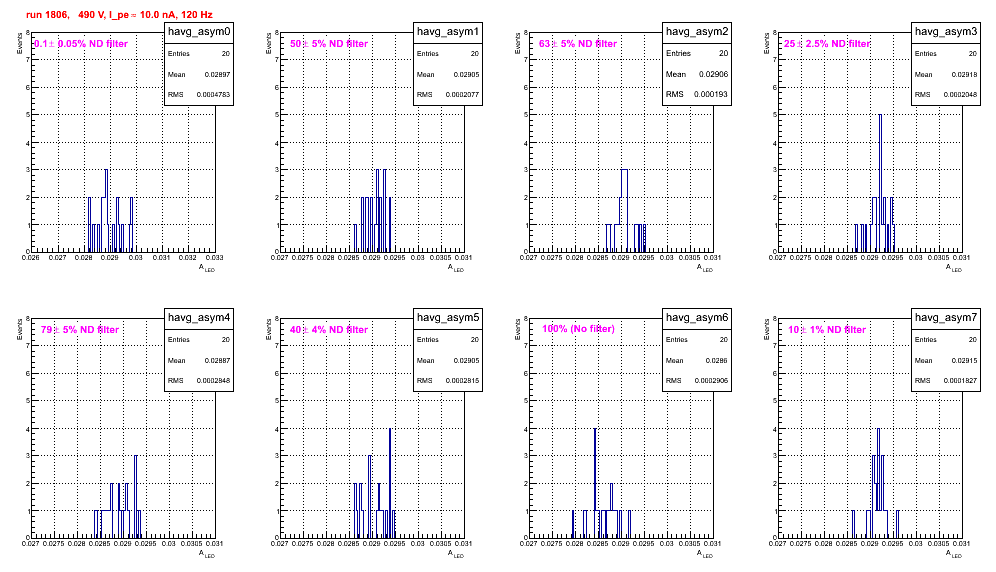Viewport: 996px width, 572px height.
Task: Click the '10± 1% ND filter' label
Action: [x=827, y=330]
